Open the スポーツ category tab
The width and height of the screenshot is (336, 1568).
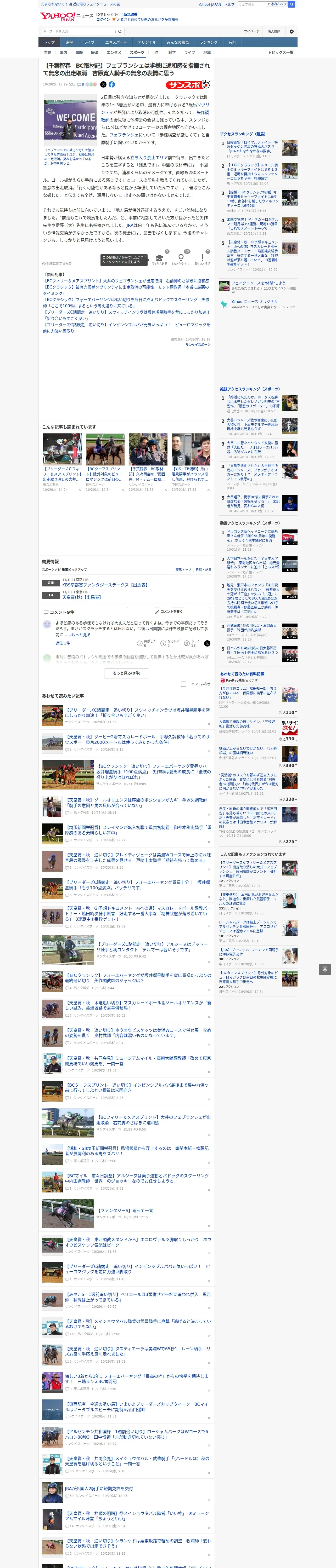(x=137, y=52)
